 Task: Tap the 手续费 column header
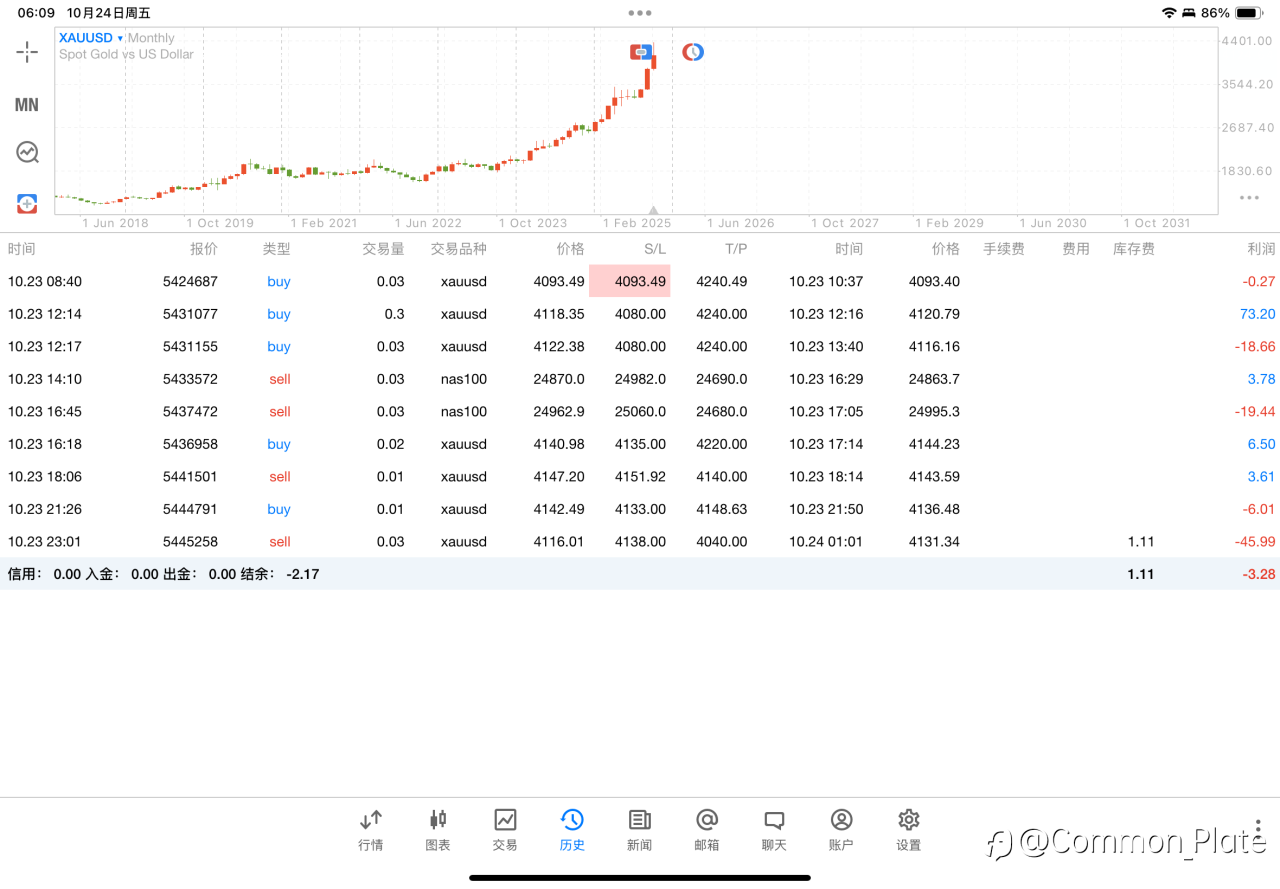1004,249
